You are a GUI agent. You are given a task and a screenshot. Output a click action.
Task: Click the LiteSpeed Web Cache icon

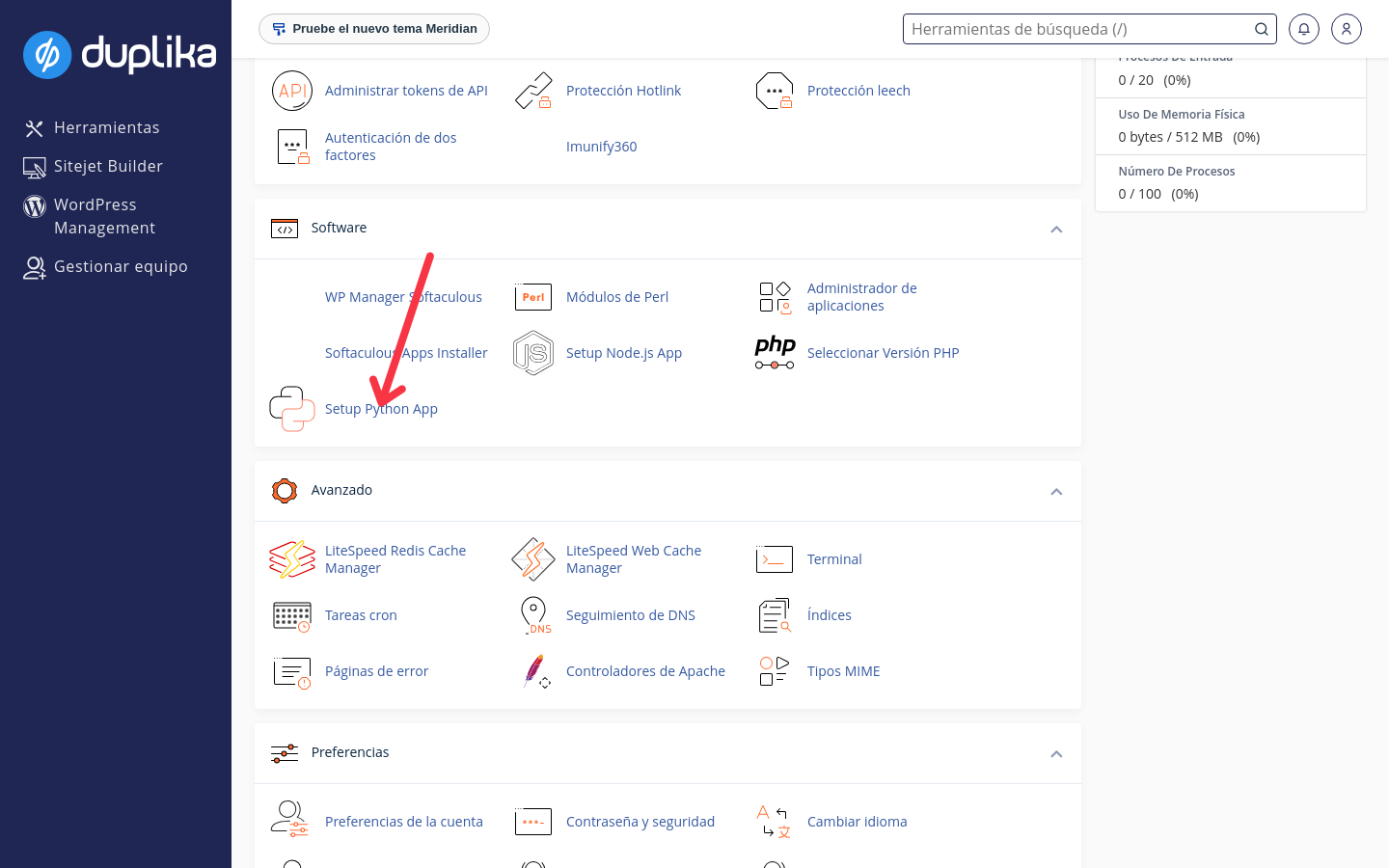[x=533, y=559]
